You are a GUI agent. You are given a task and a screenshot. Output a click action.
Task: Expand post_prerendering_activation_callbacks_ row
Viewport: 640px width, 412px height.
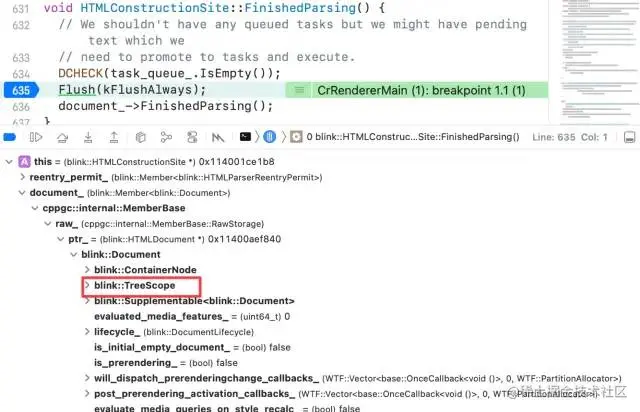[87, 394]
